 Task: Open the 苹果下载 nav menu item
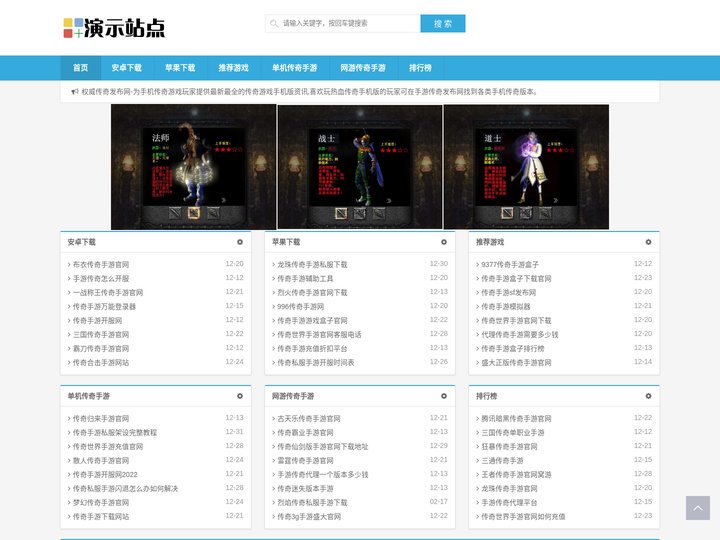pos(180,68)
